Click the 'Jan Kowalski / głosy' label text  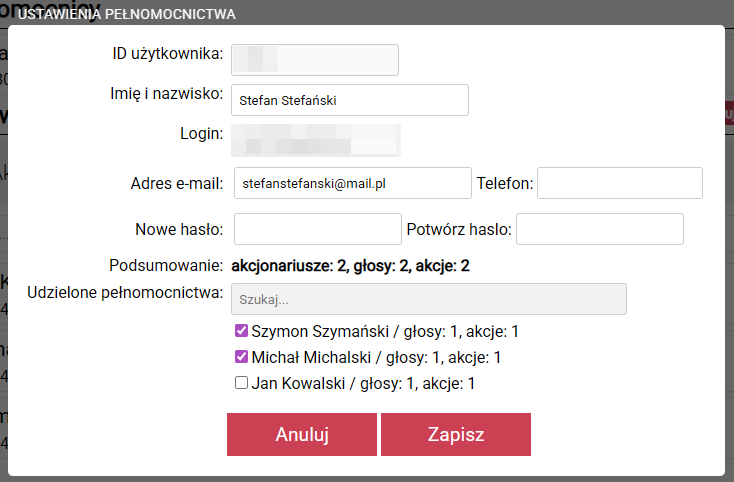[362, 383]
